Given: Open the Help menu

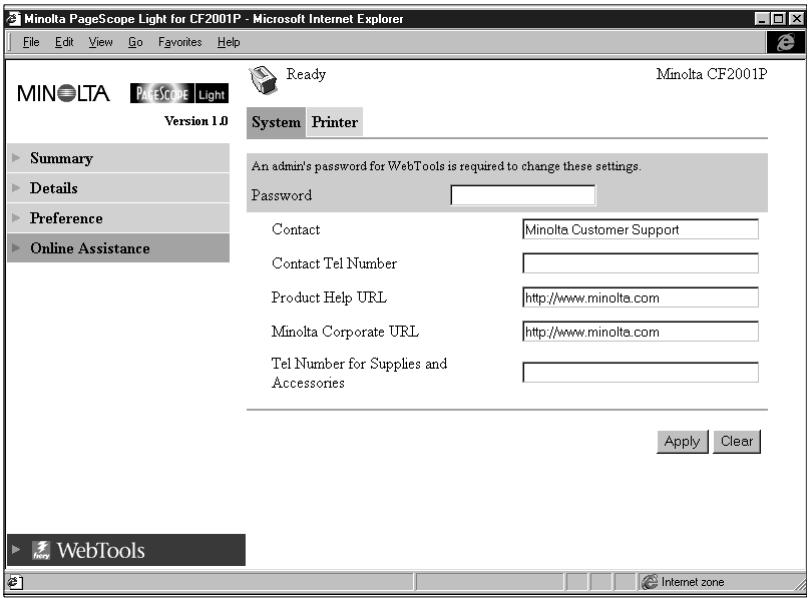Looking at the screenshot, I should click(228, 42).
